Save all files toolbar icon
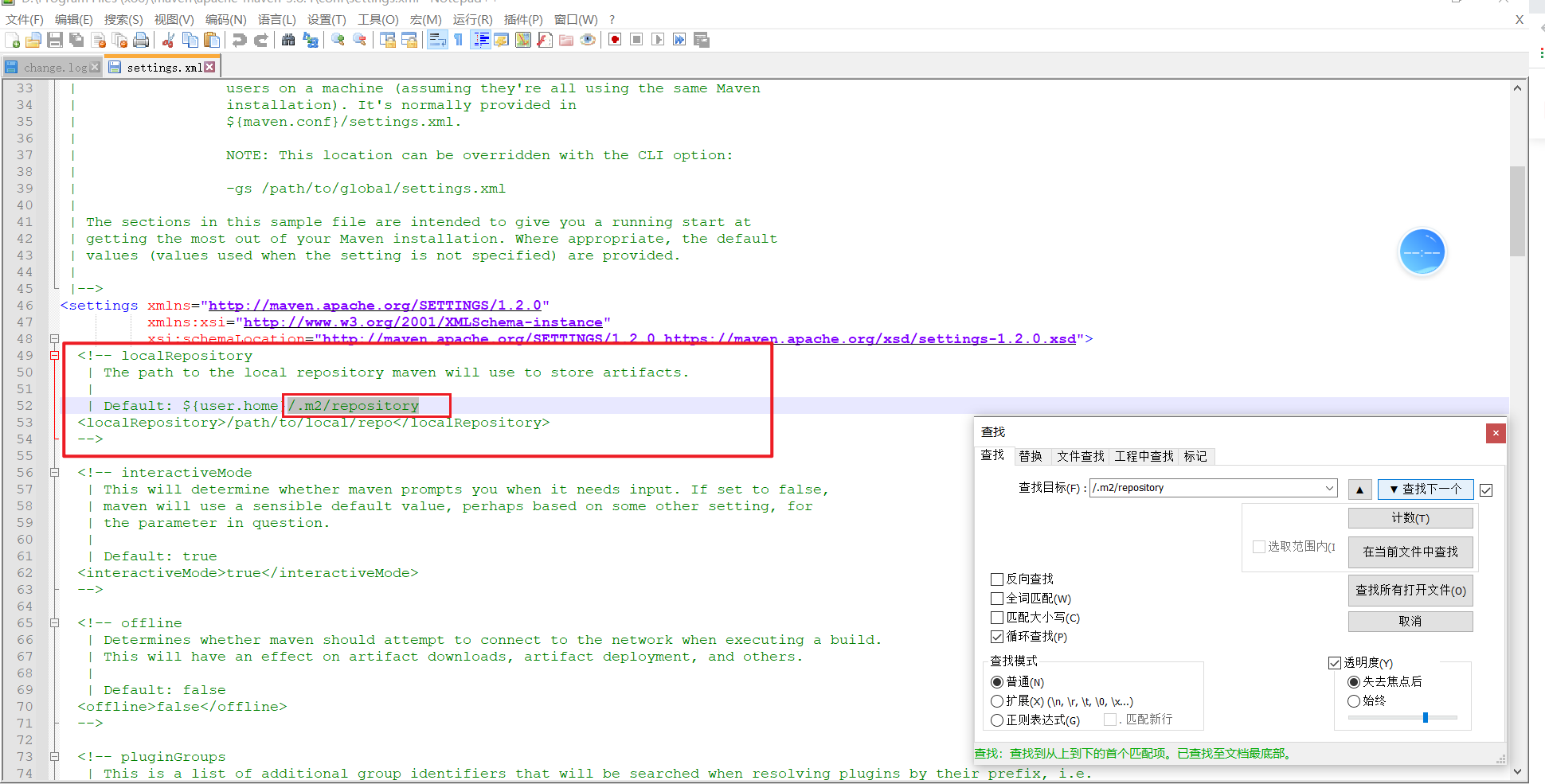This screenshot has width=1545, height=784. tap(76, 40)
